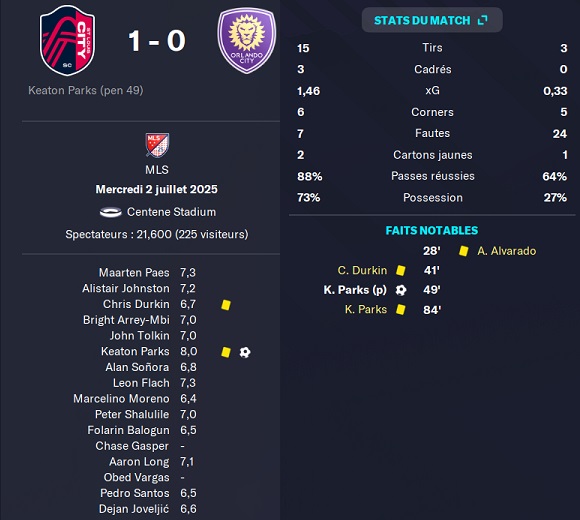The image size is (580, 520).
Task: Click yellow card icon beside Chris Durkin rating
Action: coord(226,305)
